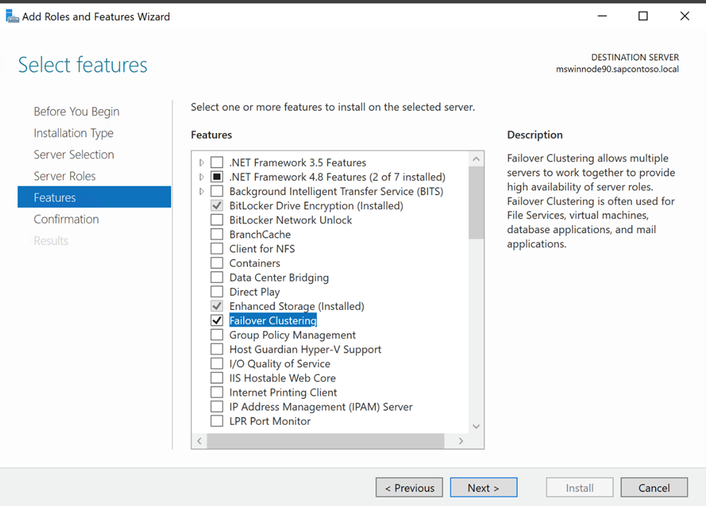Click the horizontal scroll left arrow
The height and width of the screenshot is (506, 706).
click(x=199, y=441)
